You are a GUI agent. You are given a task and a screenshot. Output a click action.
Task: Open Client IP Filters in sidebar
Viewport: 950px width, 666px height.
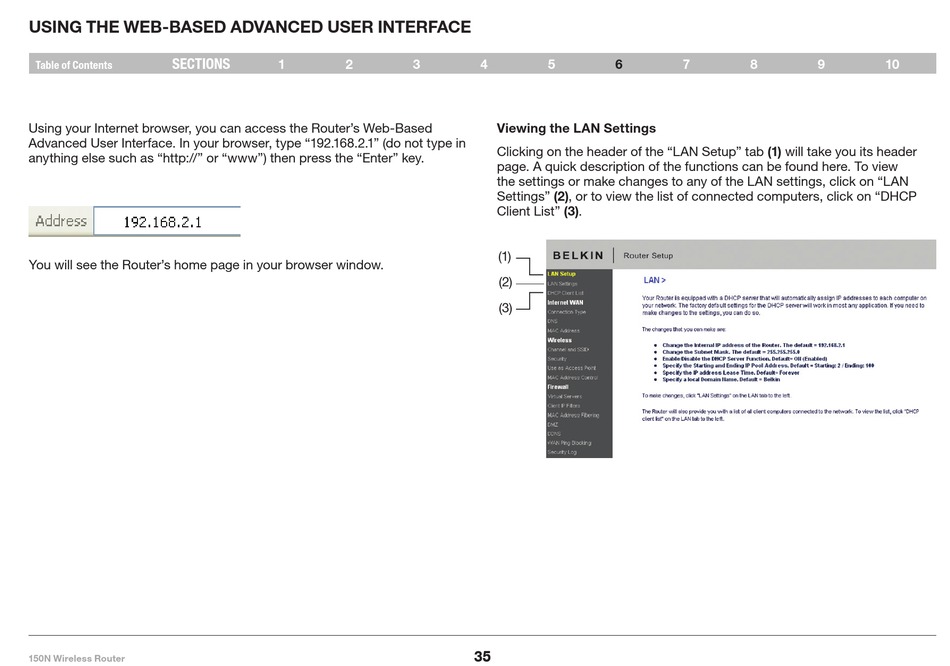coord(563,405)
